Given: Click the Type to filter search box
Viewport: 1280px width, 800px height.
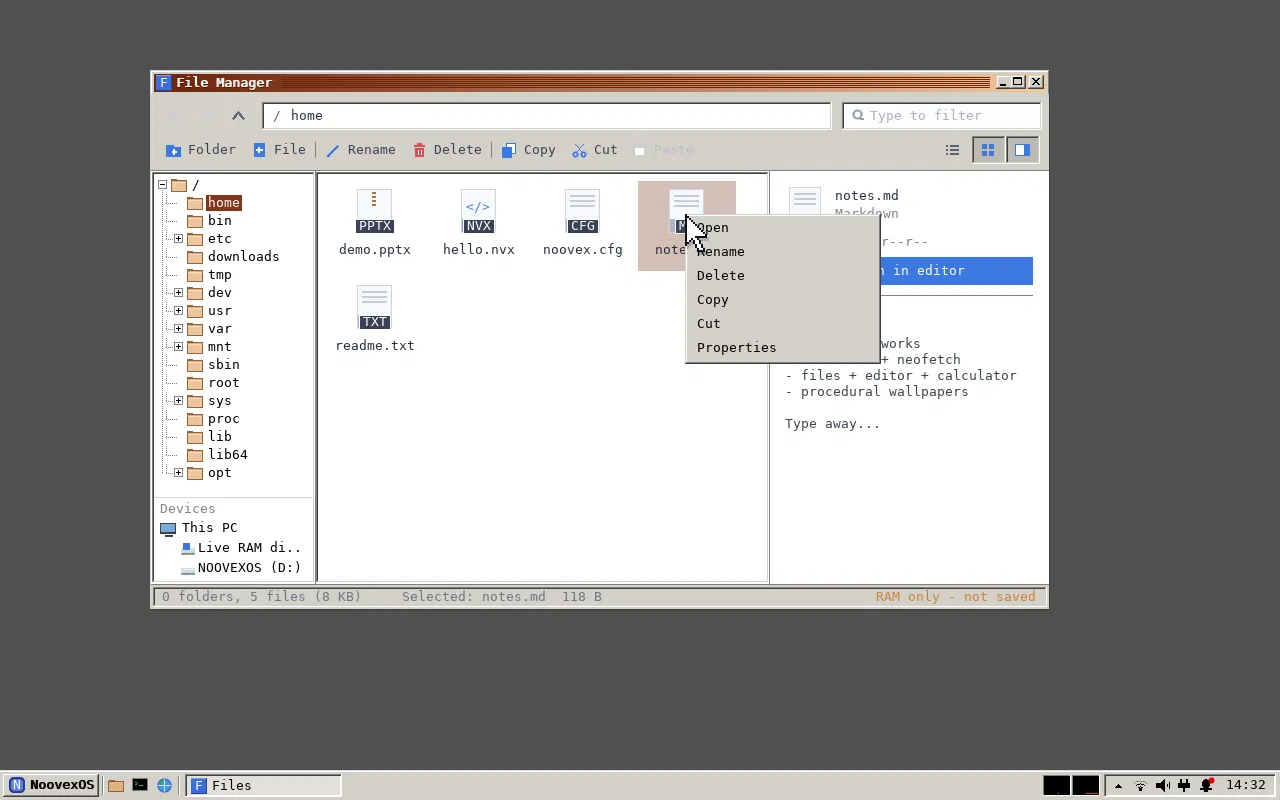Looking at the screenshot, I should [x=942, y=116].
